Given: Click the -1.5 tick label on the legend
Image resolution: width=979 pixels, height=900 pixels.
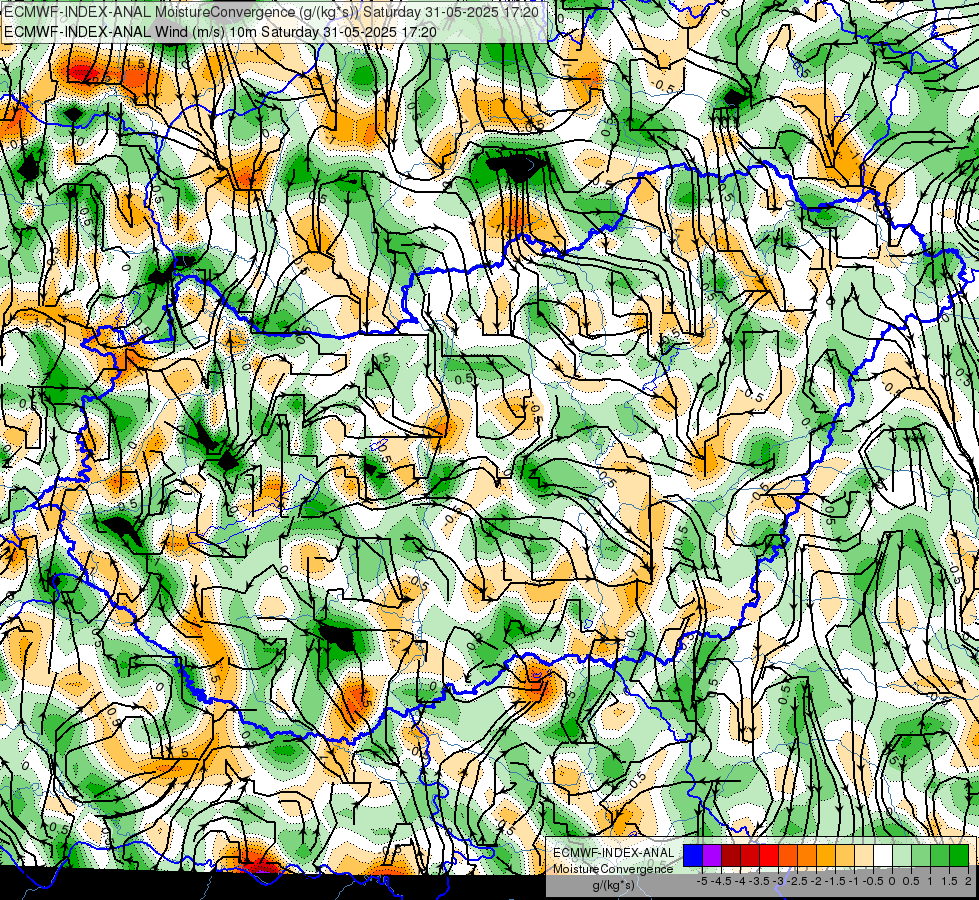Looking at the screenshot, I should click(835, 881).
